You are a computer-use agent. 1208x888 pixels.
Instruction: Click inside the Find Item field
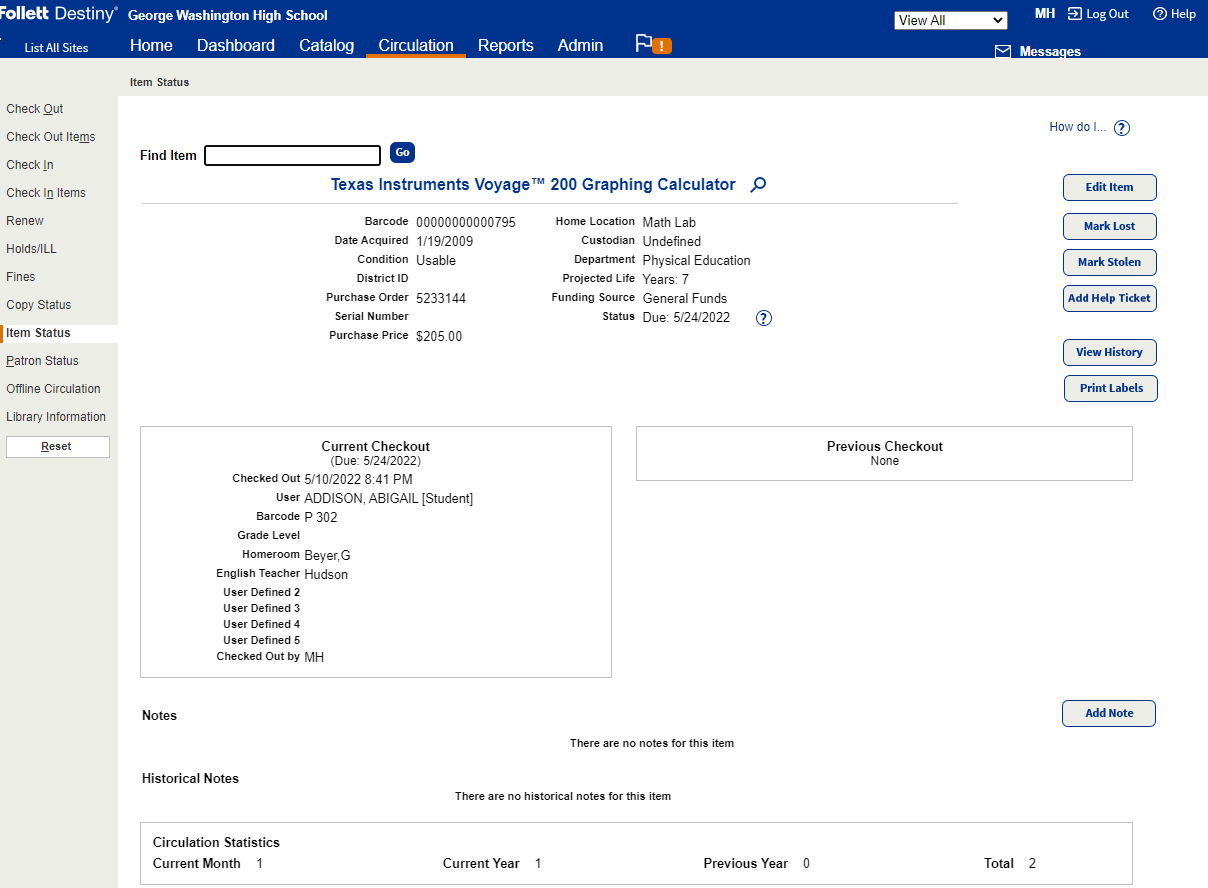click(292, 155)
